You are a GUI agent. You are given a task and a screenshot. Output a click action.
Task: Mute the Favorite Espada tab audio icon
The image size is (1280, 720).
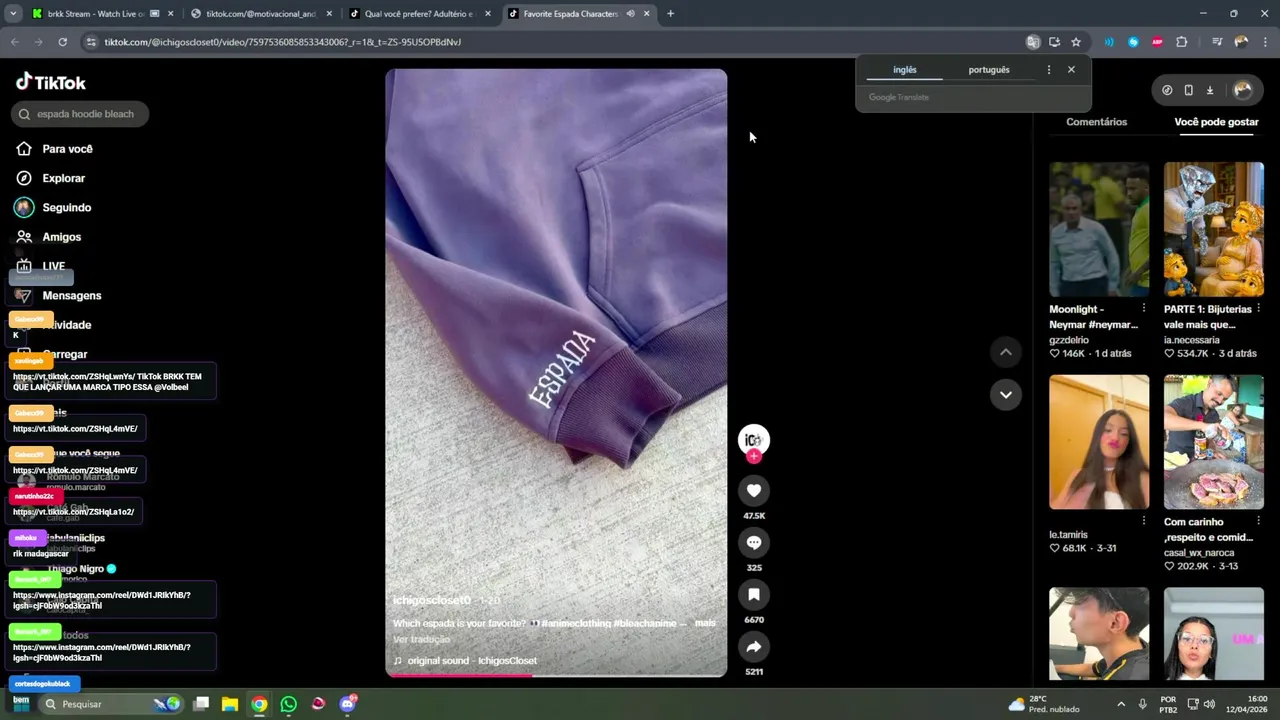tap(630, 14)
